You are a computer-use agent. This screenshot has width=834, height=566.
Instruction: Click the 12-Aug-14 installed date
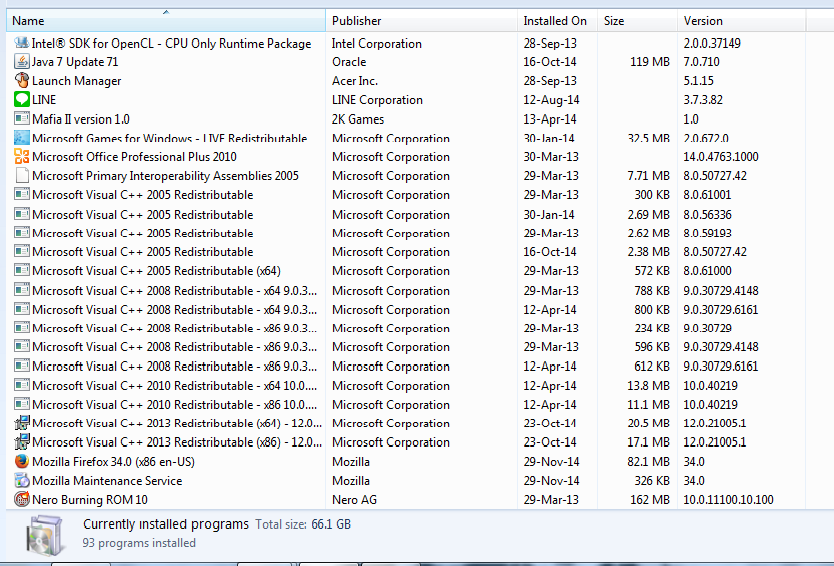tap(551, 100)
